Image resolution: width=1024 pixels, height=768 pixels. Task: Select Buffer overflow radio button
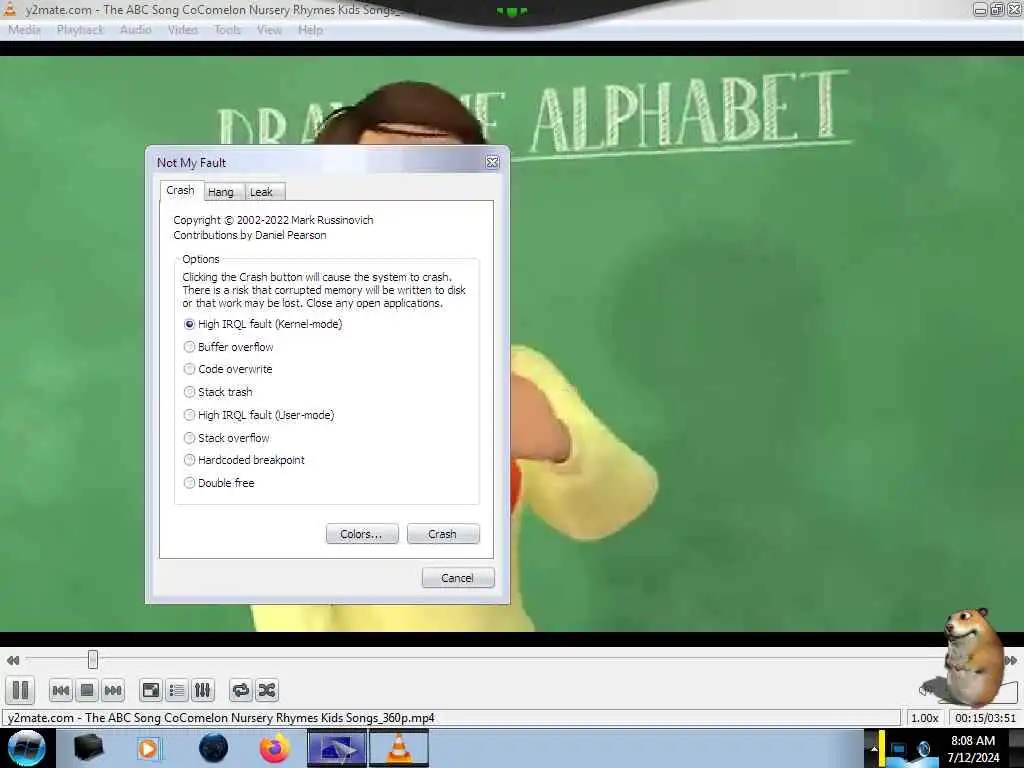point(229,347)
